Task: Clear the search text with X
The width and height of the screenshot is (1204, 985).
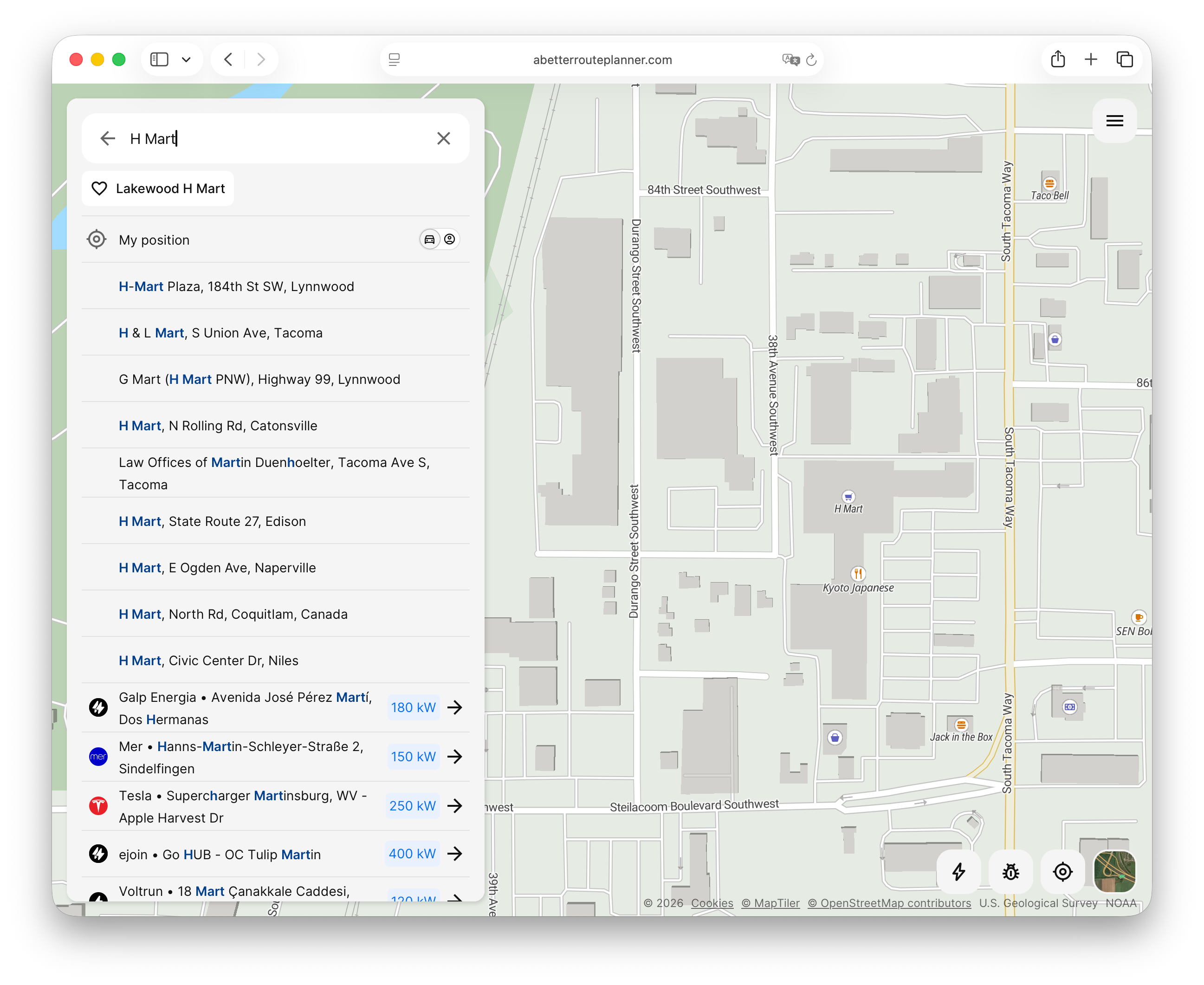Action: [444, 138]
